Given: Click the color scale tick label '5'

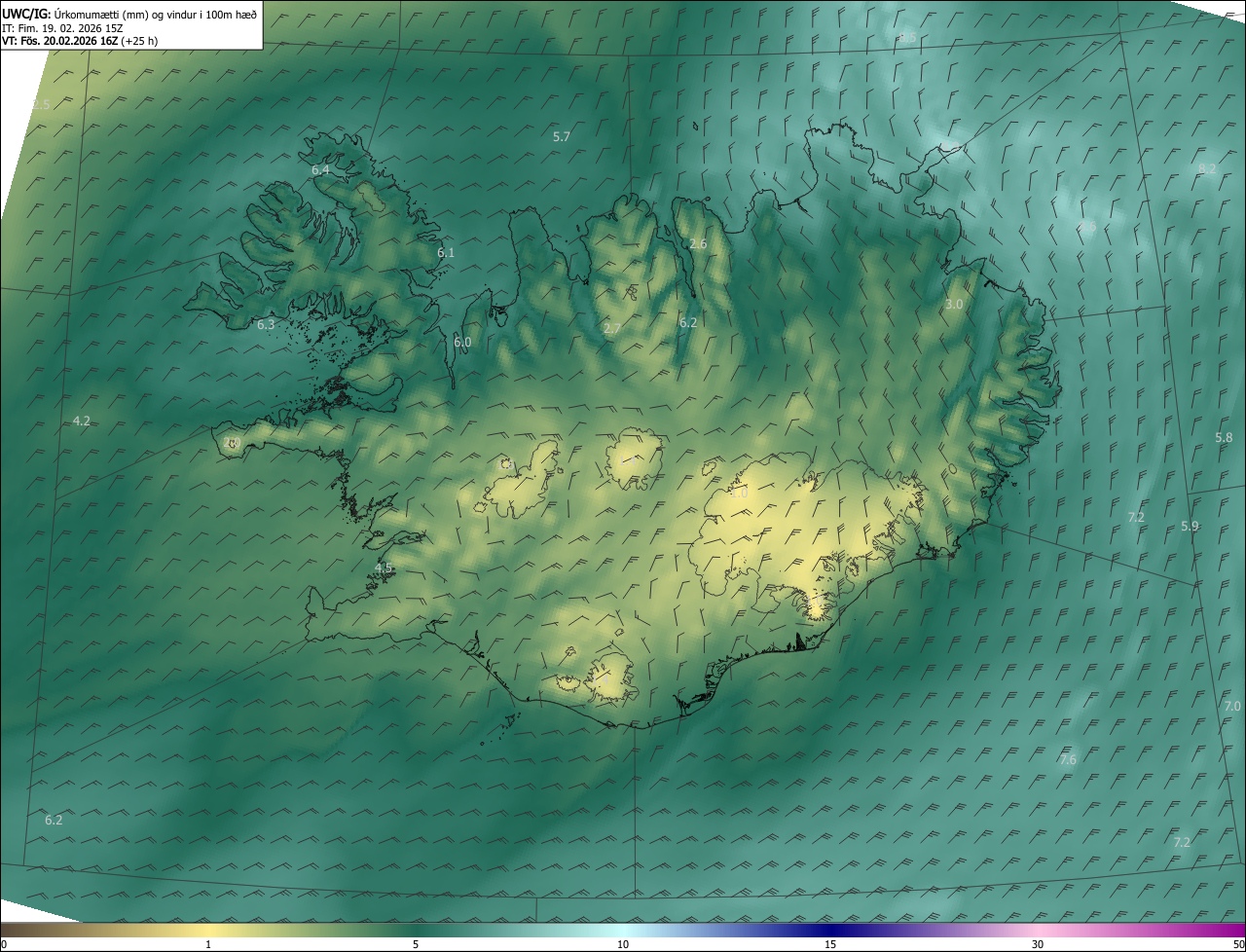Looking at the screenshot, I should click(x=416, y=945).
